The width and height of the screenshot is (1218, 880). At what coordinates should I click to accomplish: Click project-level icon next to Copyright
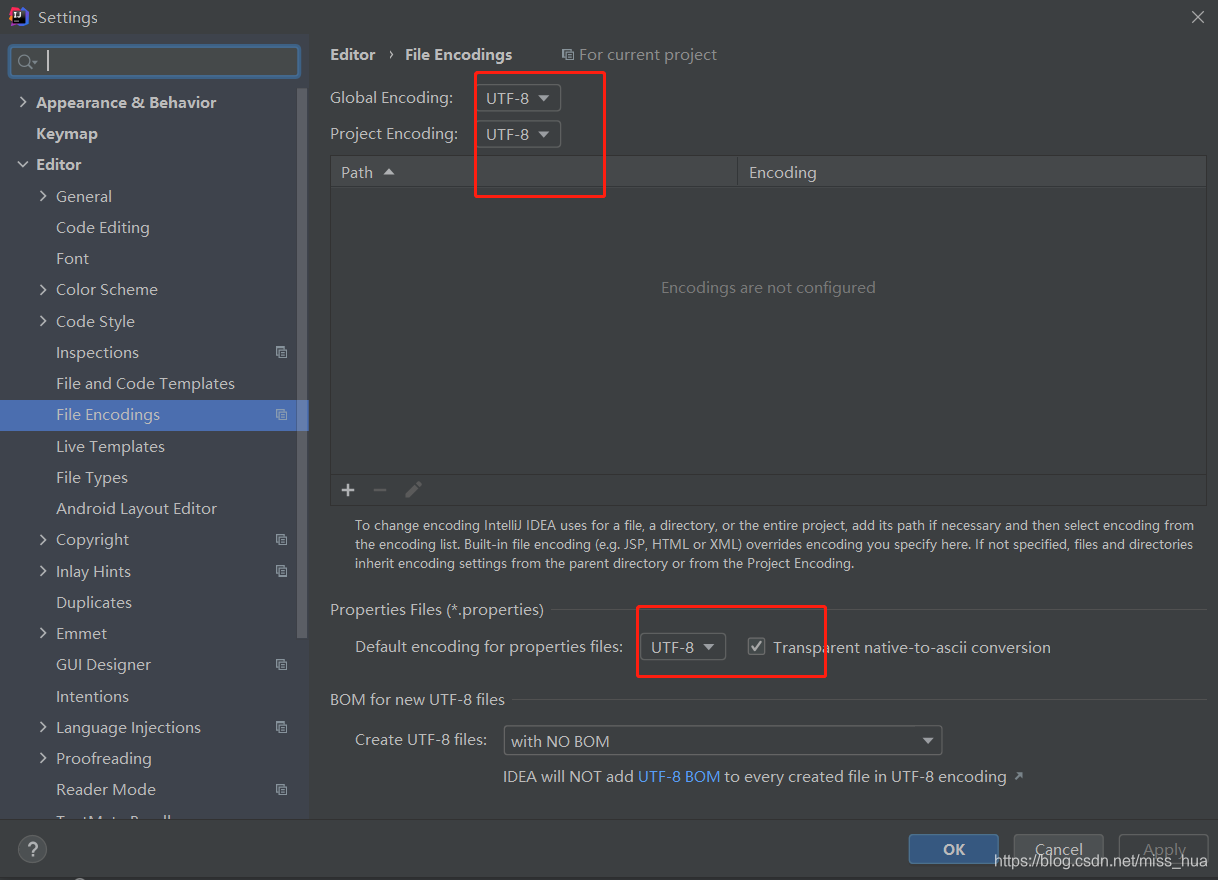coord(281,539)
